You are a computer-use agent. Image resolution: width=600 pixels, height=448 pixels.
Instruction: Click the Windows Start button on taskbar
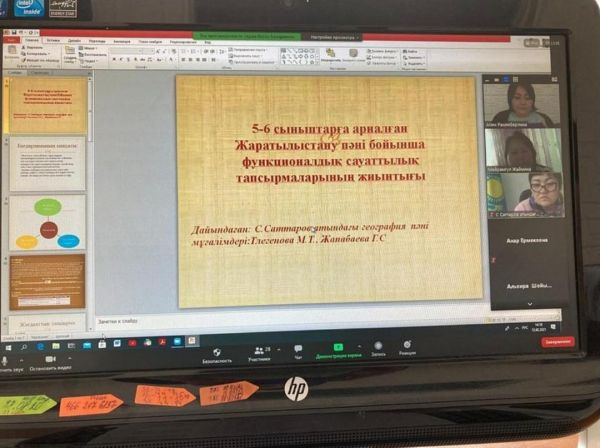[x=6, y=342]
